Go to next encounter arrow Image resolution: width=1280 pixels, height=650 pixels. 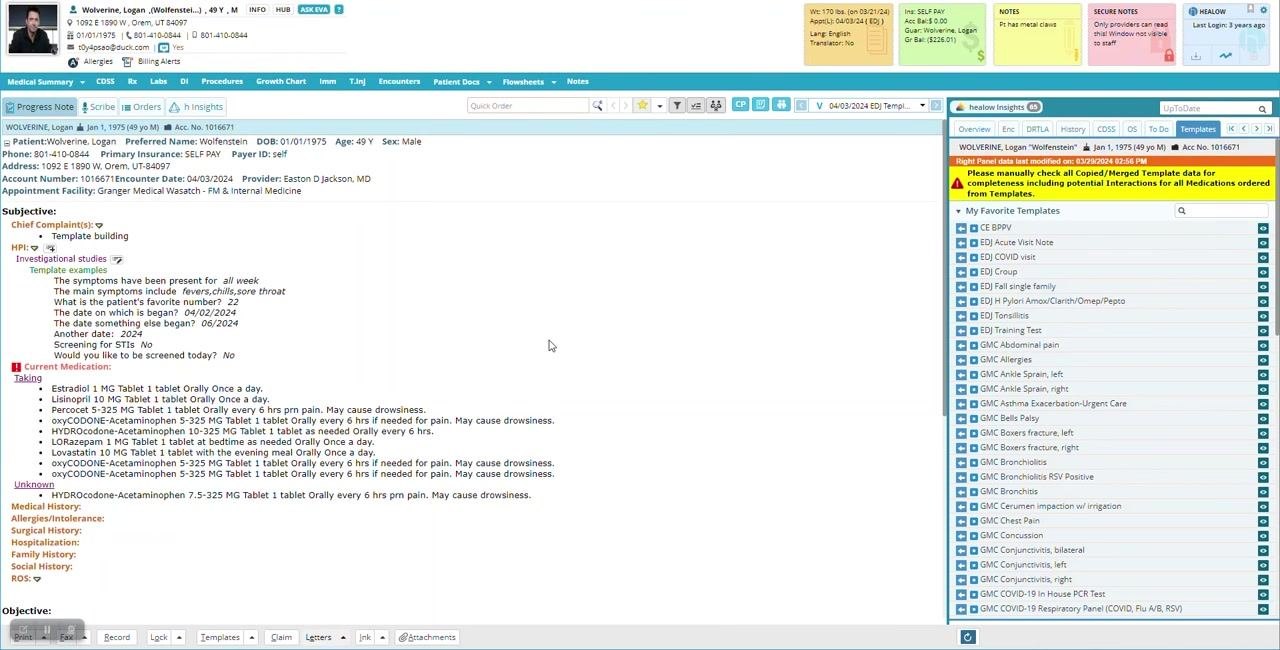click(x=936, y=106)
